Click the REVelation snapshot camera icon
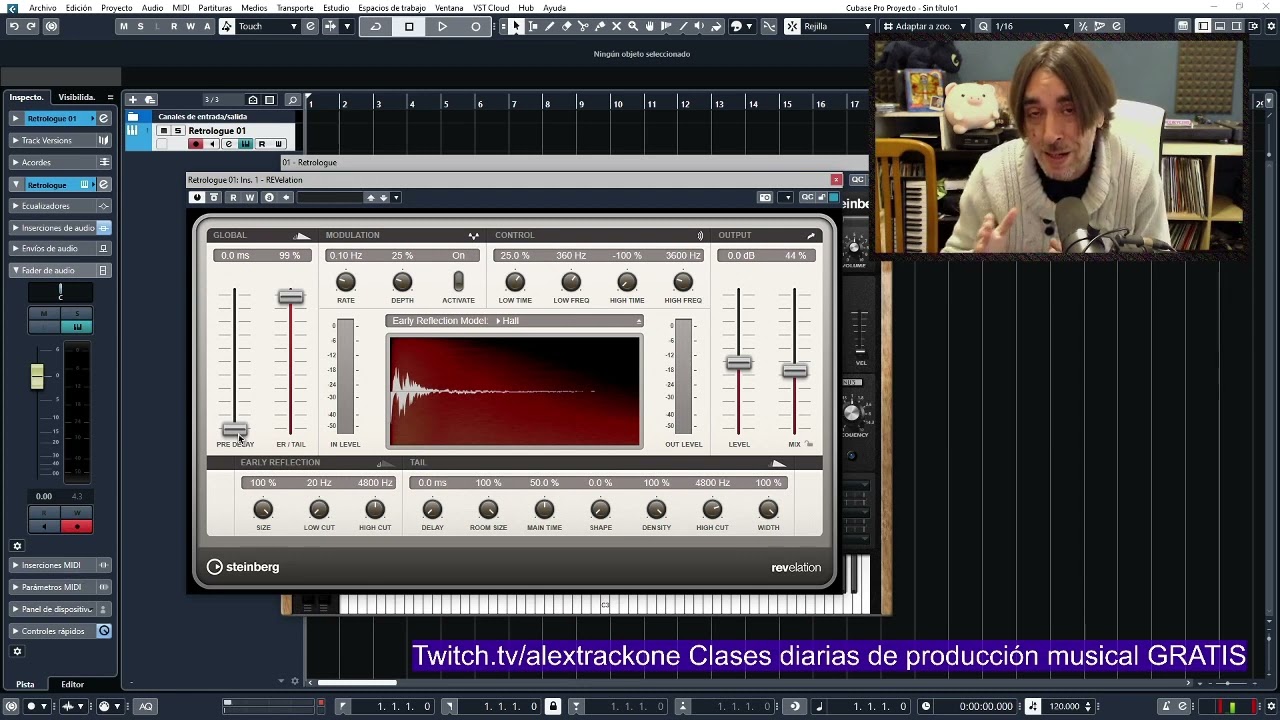The width and height of the screenshot is (1280, 720). 765,197
